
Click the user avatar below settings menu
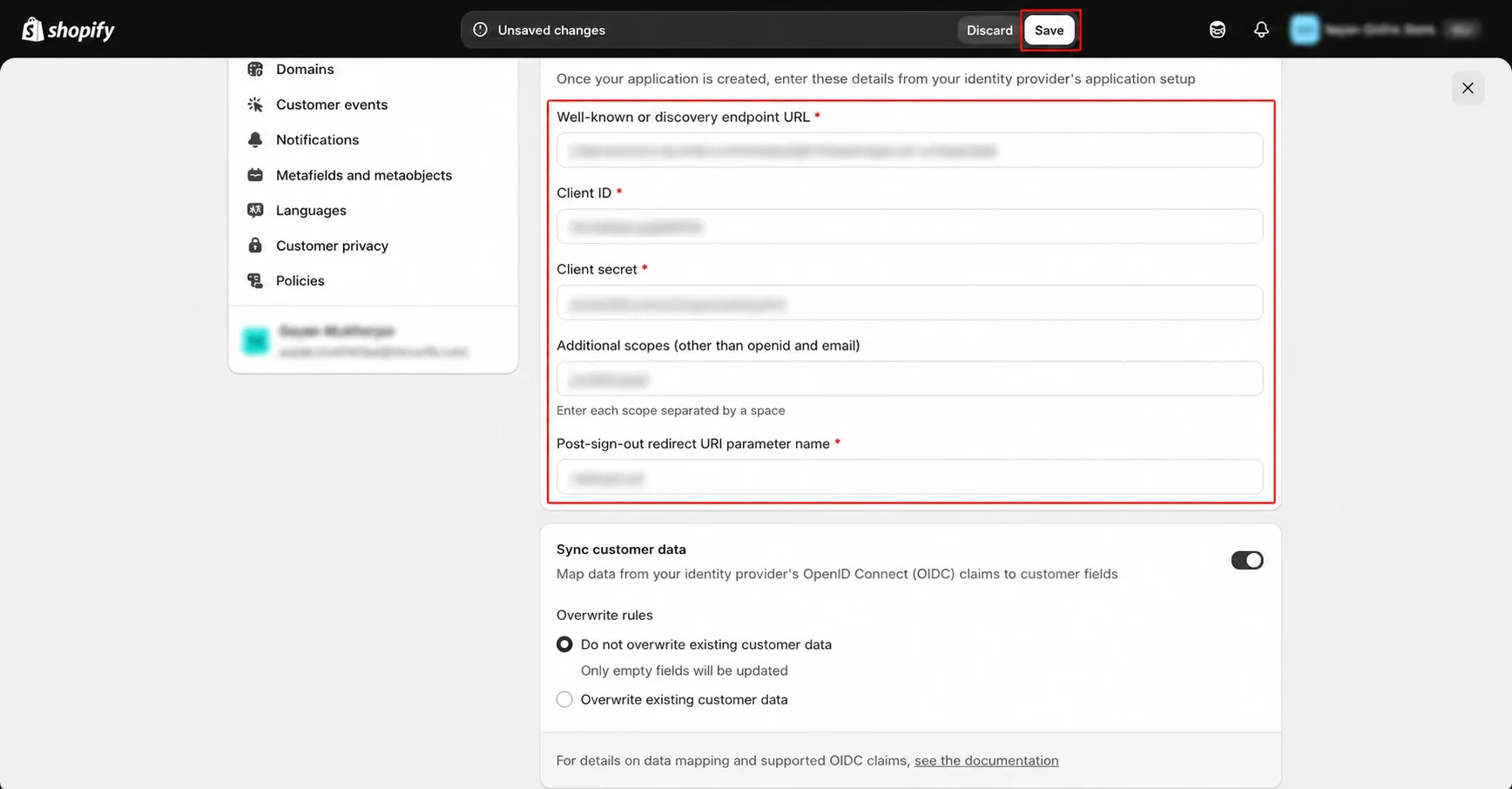click(255, 341)
